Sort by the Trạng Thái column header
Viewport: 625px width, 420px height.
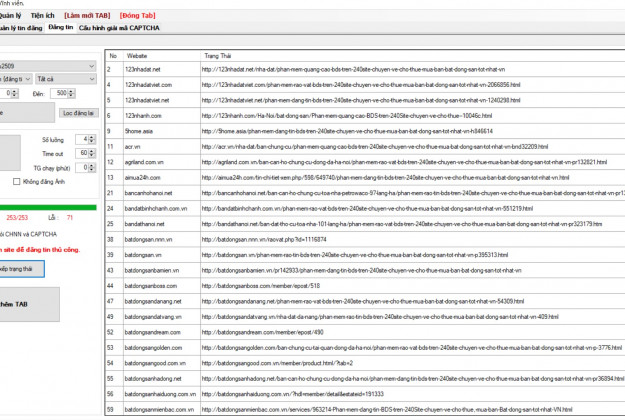(x=413, y=56)
